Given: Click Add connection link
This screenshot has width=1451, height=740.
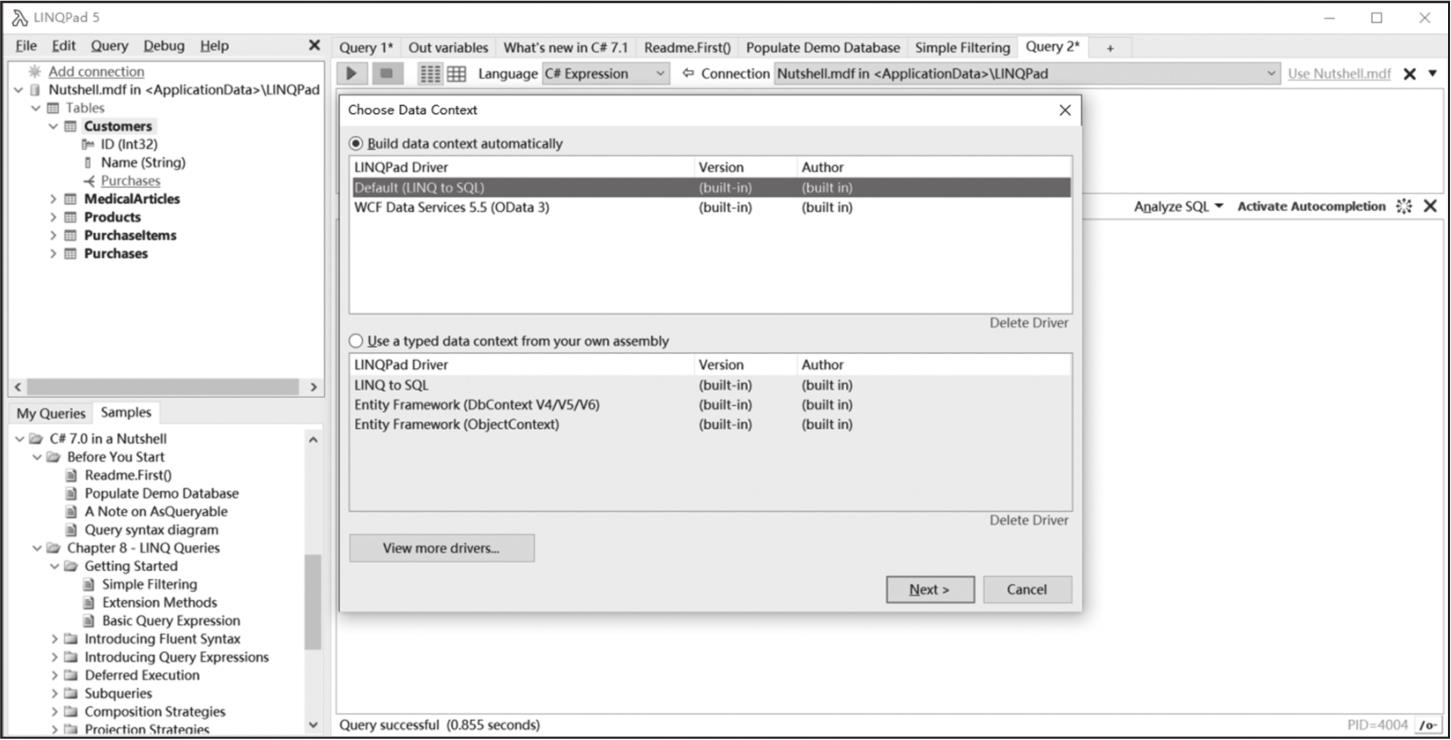Looking at the screenshot, I should (x=96, y=72).
